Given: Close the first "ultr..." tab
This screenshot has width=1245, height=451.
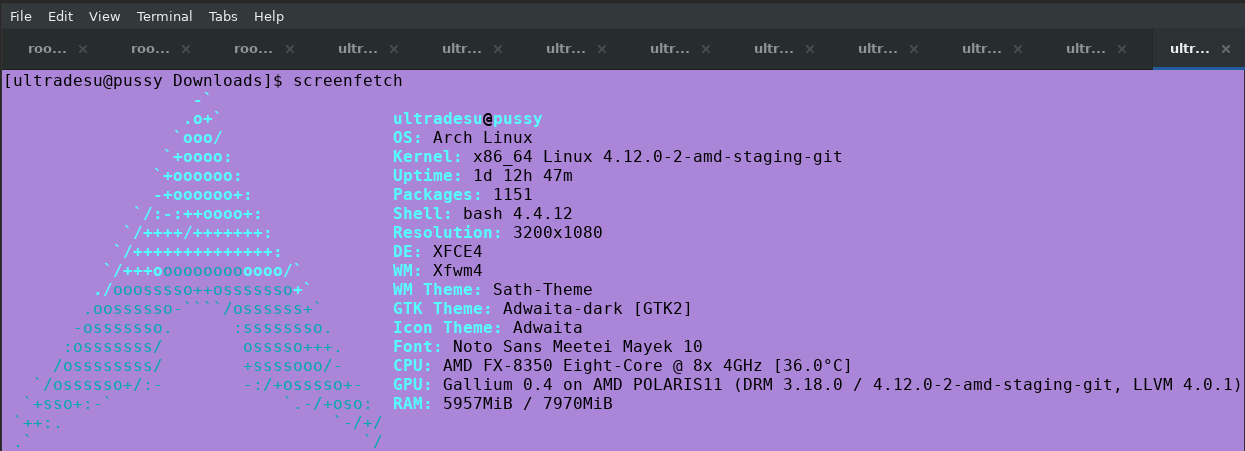Looking at the screenshot, I should 394,49.
